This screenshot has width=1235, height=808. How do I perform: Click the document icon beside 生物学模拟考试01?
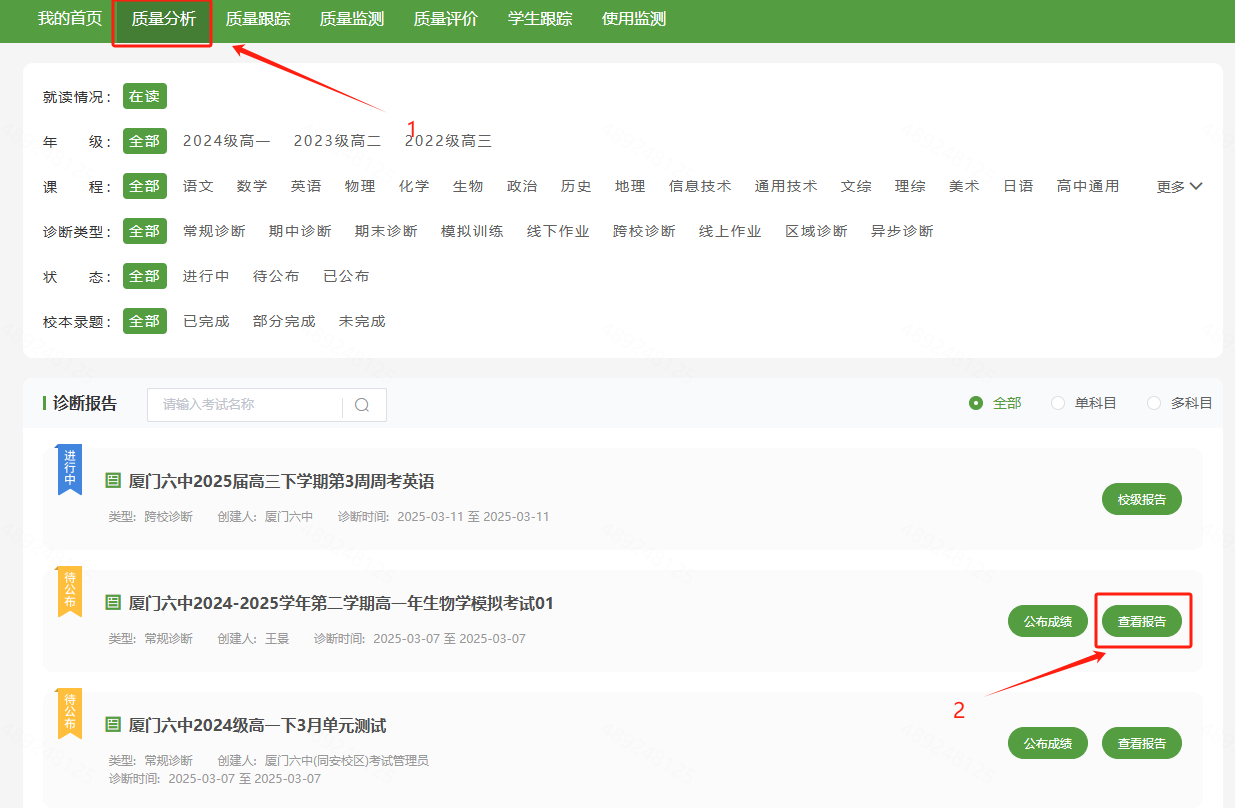coord(113,603)
